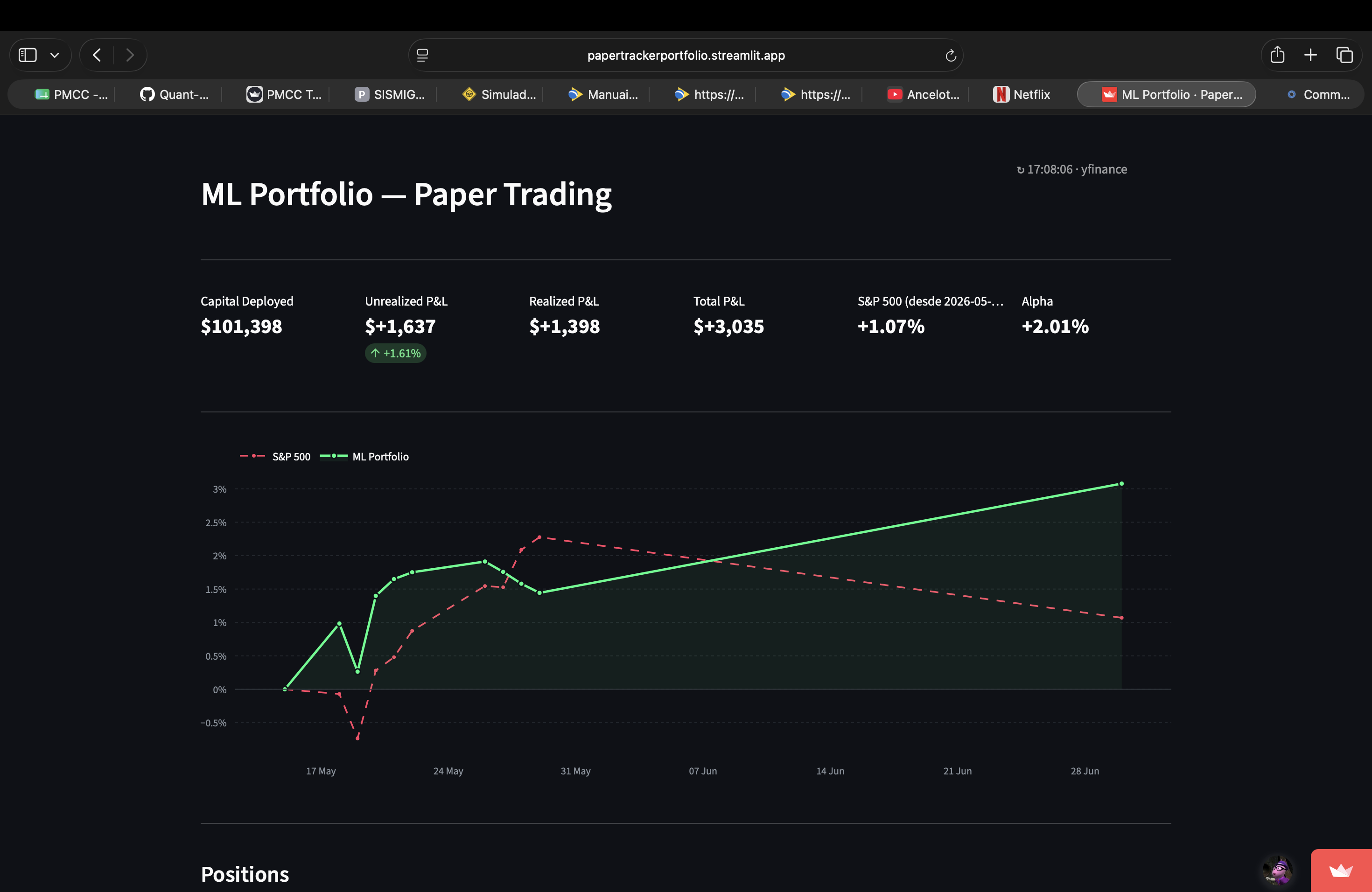This screenshot has width=1372, height=892.
Task: Click the +1.61% unrealized change badge
Action: click(395, 353)
